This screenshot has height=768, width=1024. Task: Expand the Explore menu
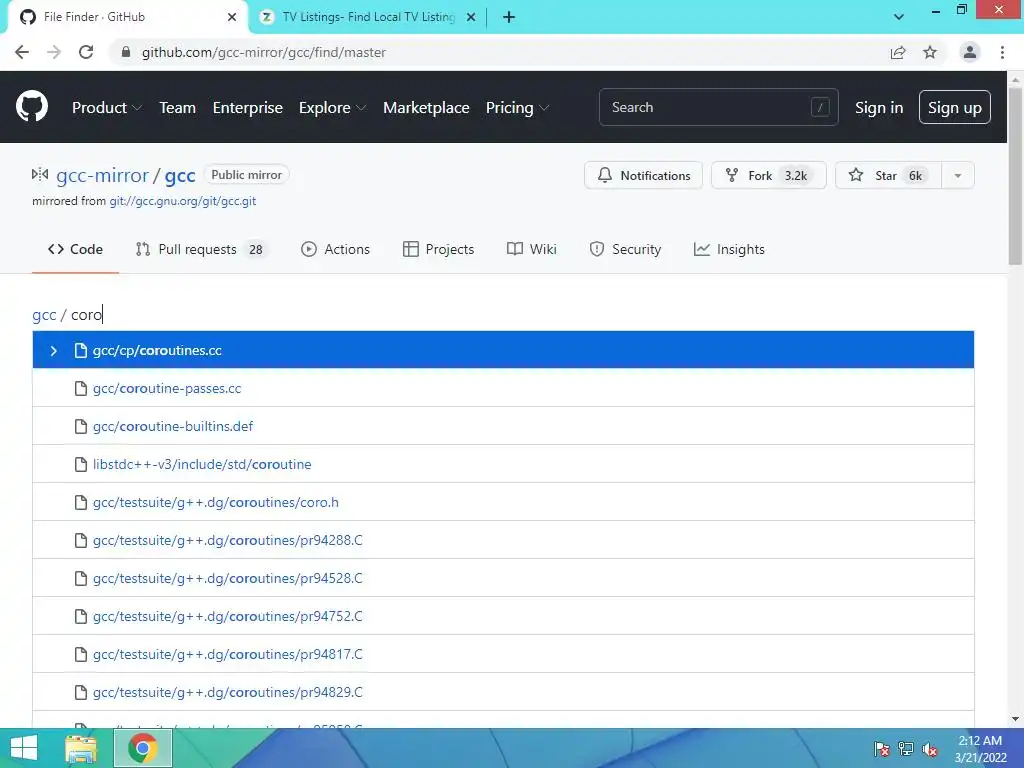pyautogui.click(x=332, y=108)
